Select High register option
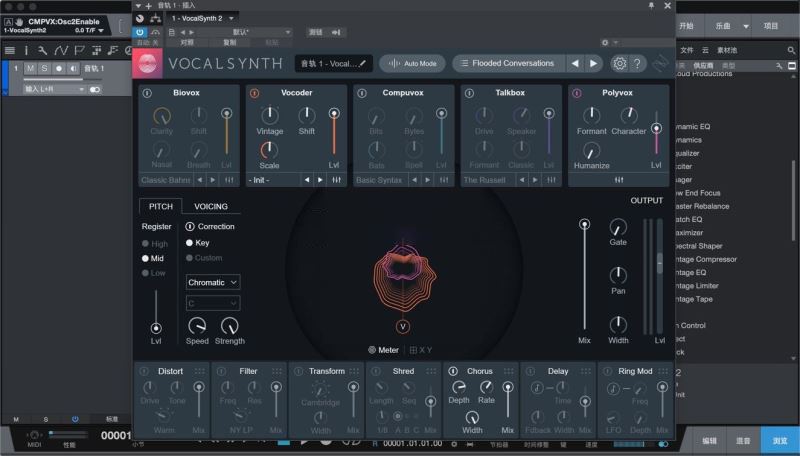Screen dimensions: 800x456 pyautogui.click(x=155, y=244)
